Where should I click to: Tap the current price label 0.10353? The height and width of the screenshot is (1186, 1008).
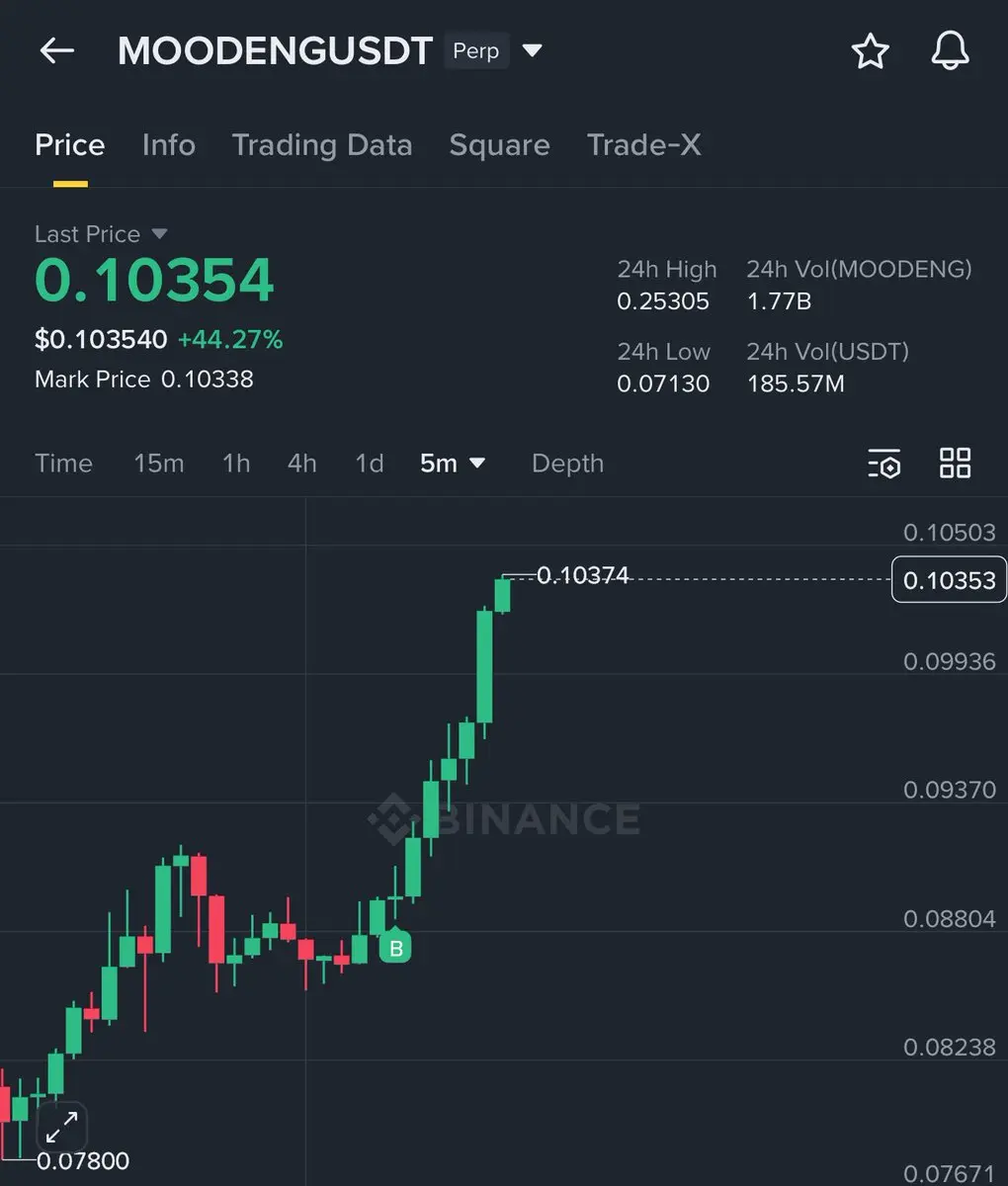[x=950, y=580]
